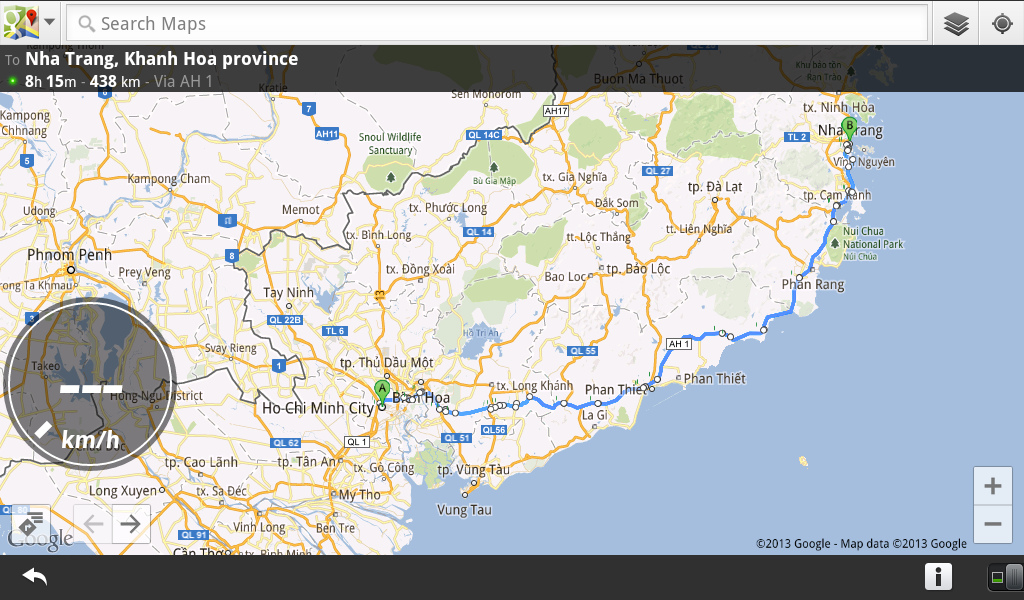Open the map layers menu
The image size is (1024, 600).
click(957, 24)
